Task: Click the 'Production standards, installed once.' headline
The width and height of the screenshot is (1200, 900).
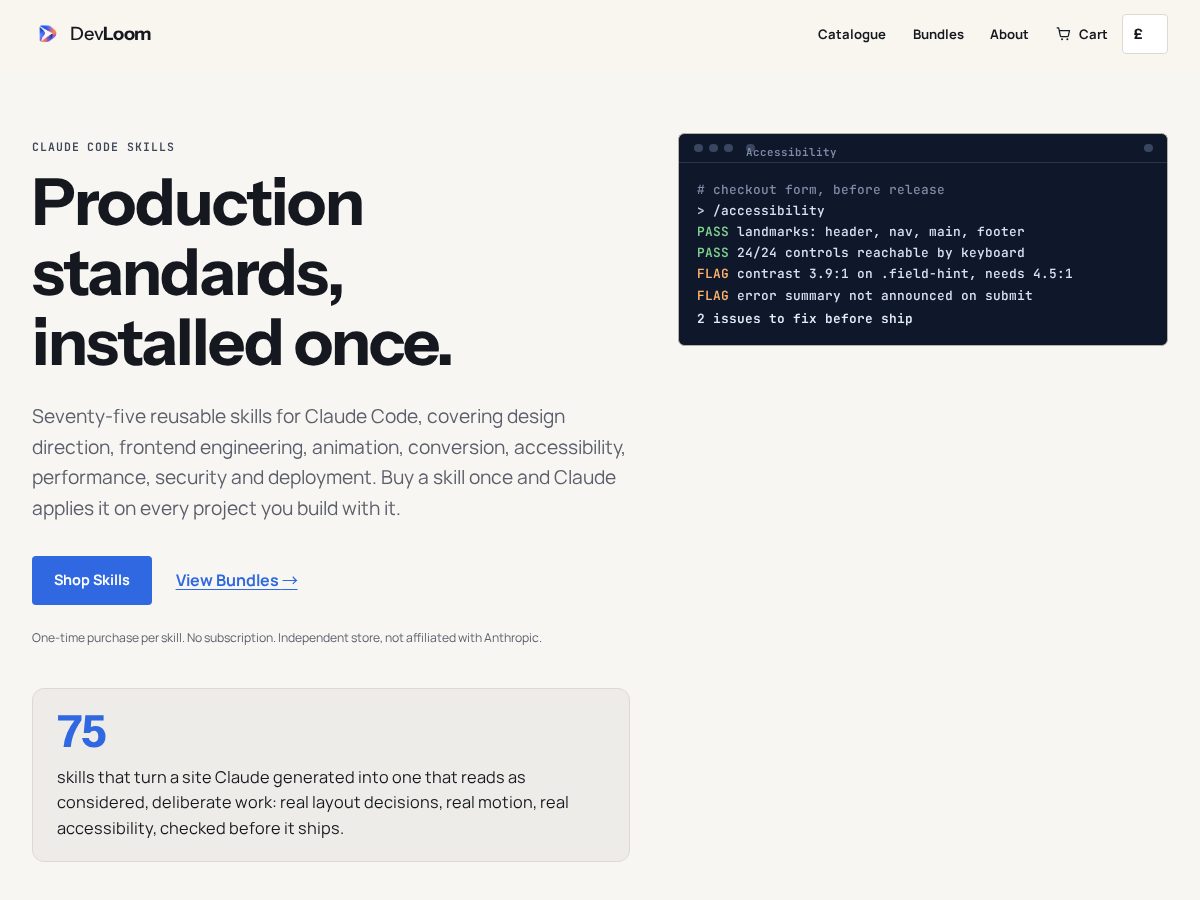Action: pos(242,272)
